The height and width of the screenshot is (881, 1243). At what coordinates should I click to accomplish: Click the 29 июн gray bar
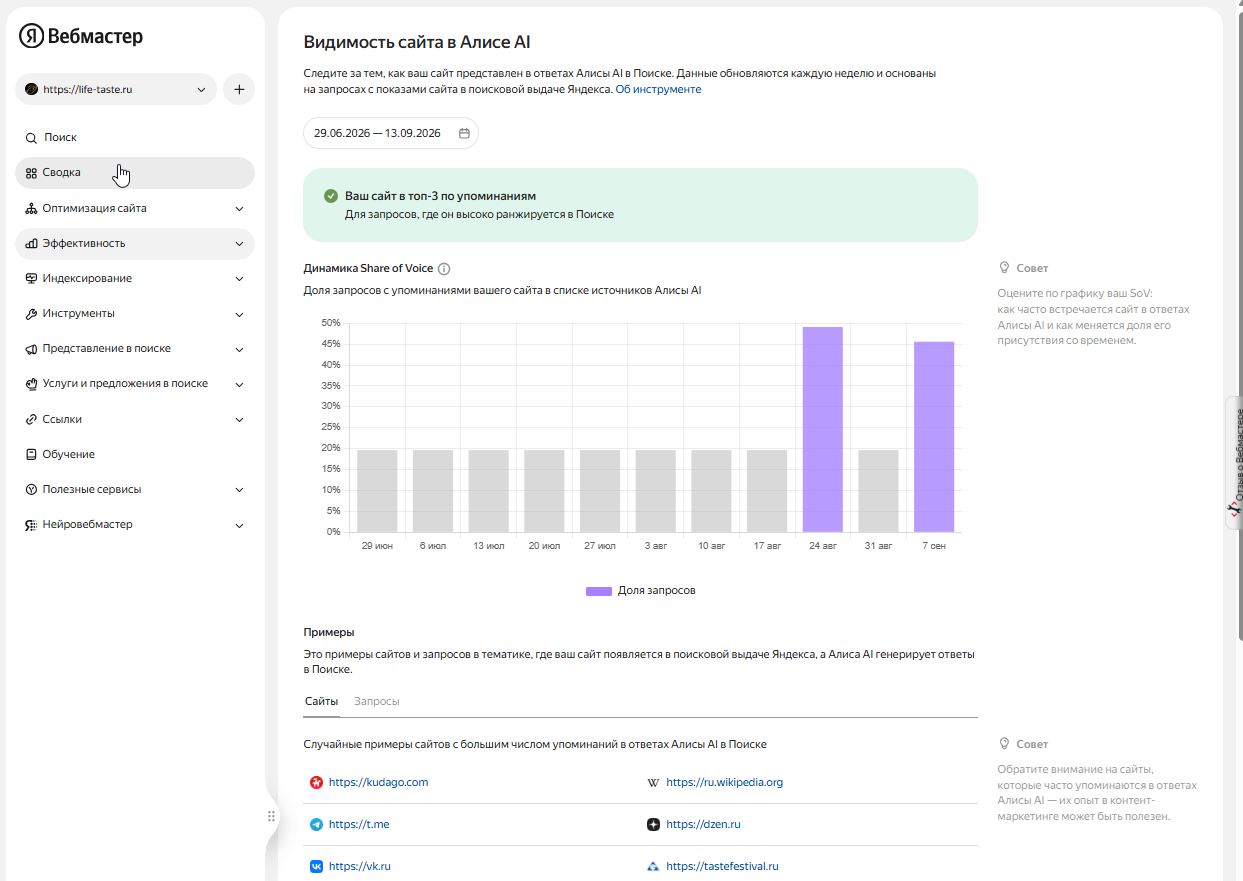coord(377,491)
